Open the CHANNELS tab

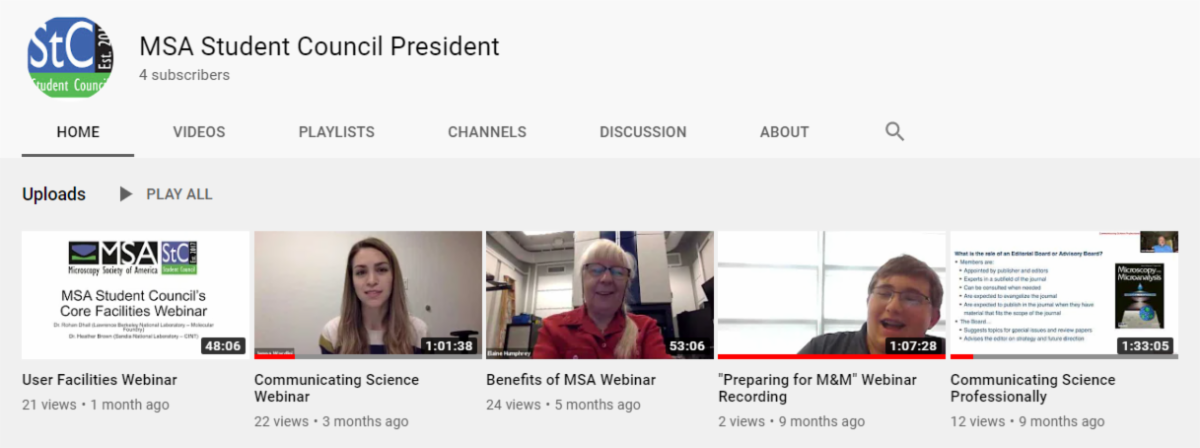pyautogui.click(x=487, y=132)
